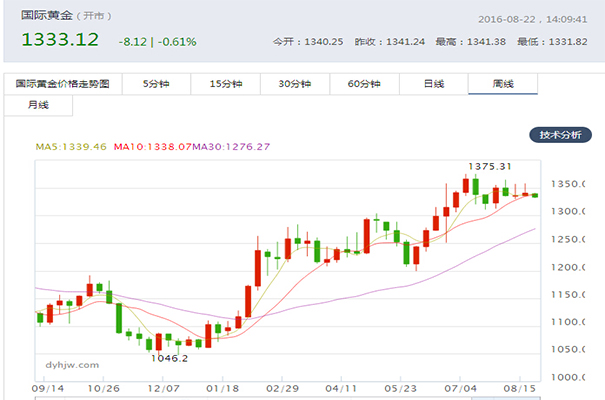Click the 1375.31 peak price label
605x400 pixels.
tap(491, 166)
